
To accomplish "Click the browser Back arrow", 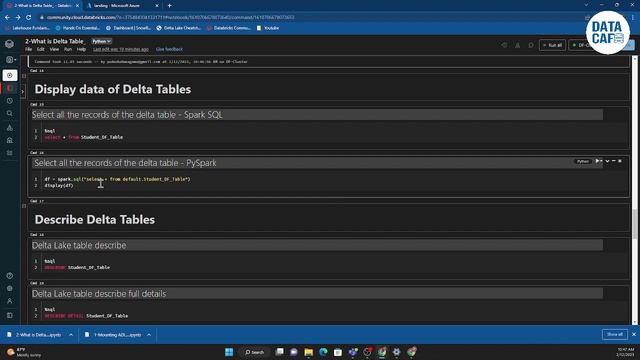I will (7, 18).
